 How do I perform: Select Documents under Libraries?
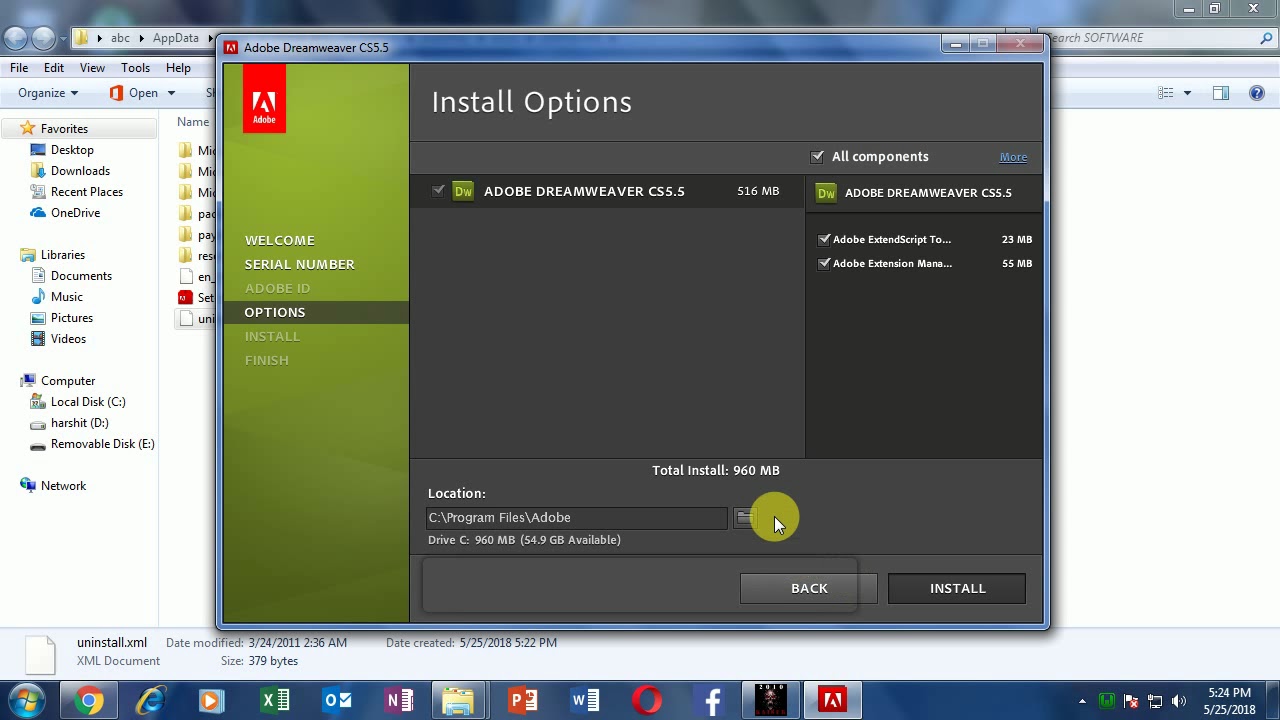[x=81, y=276]
